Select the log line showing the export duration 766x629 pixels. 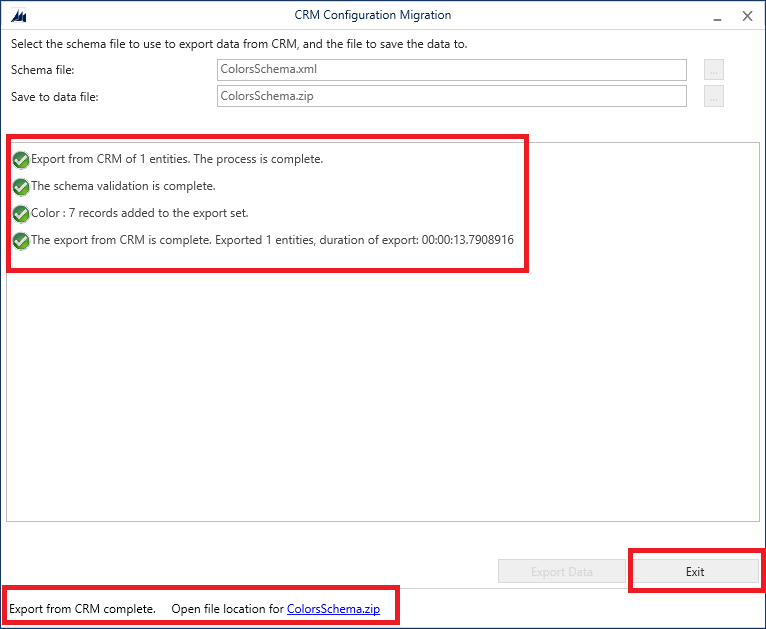272,240
